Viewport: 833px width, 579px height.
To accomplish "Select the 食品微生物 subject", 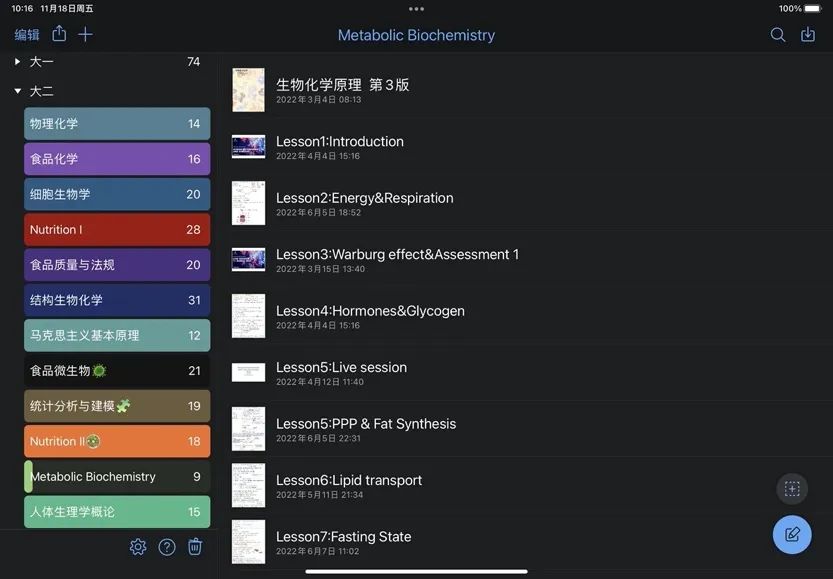I will 115,370.
